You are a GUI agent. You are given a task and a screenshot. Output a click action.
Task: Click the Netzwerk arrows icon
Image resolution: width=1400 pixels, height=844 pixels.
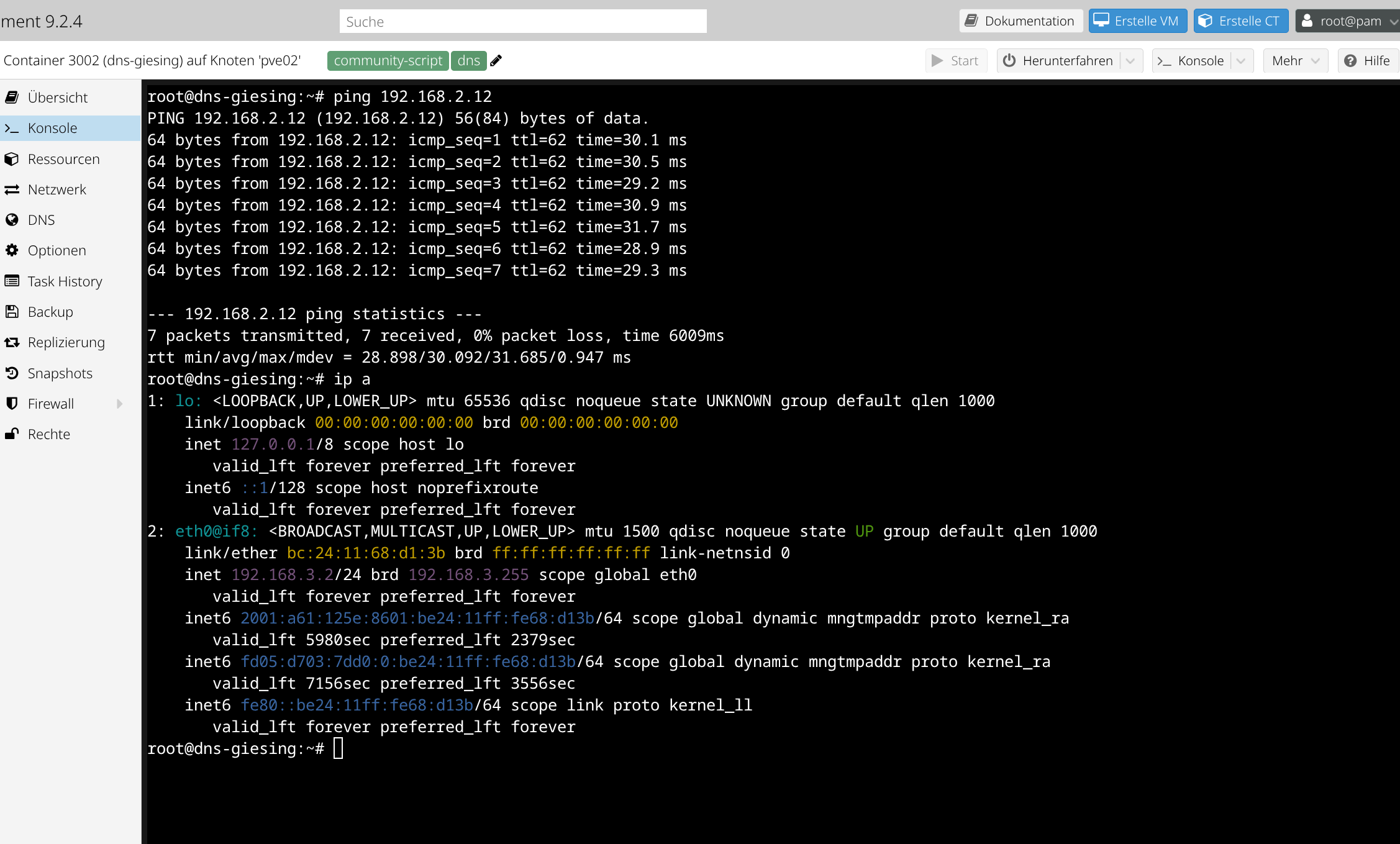point(12,189)
